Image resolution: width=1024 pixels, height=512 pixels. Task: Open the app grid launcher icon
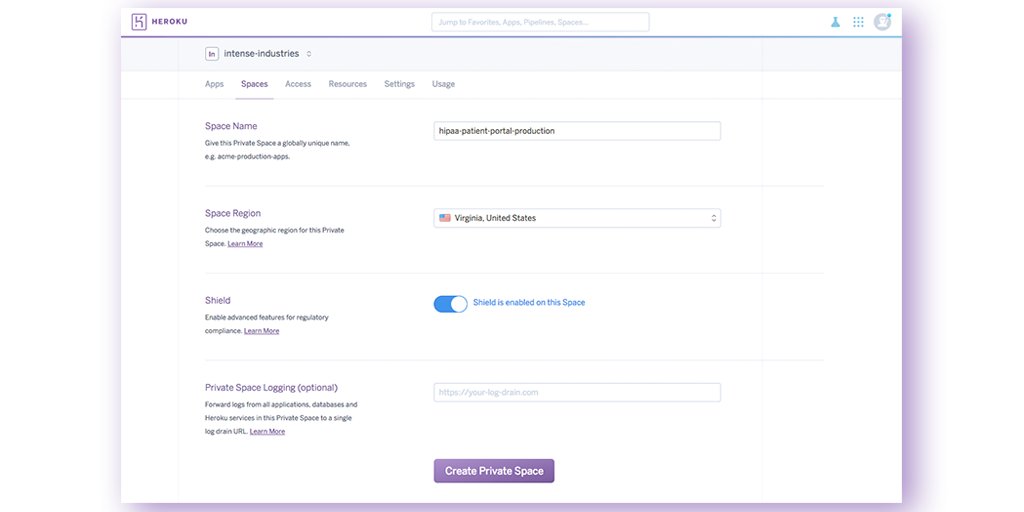pyautogui.click(x=858, y=22)
